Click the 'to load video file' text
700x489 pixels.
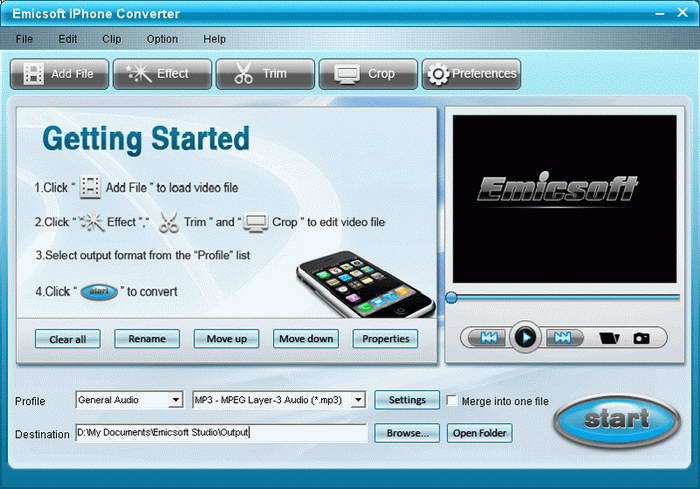coord(197,188)
